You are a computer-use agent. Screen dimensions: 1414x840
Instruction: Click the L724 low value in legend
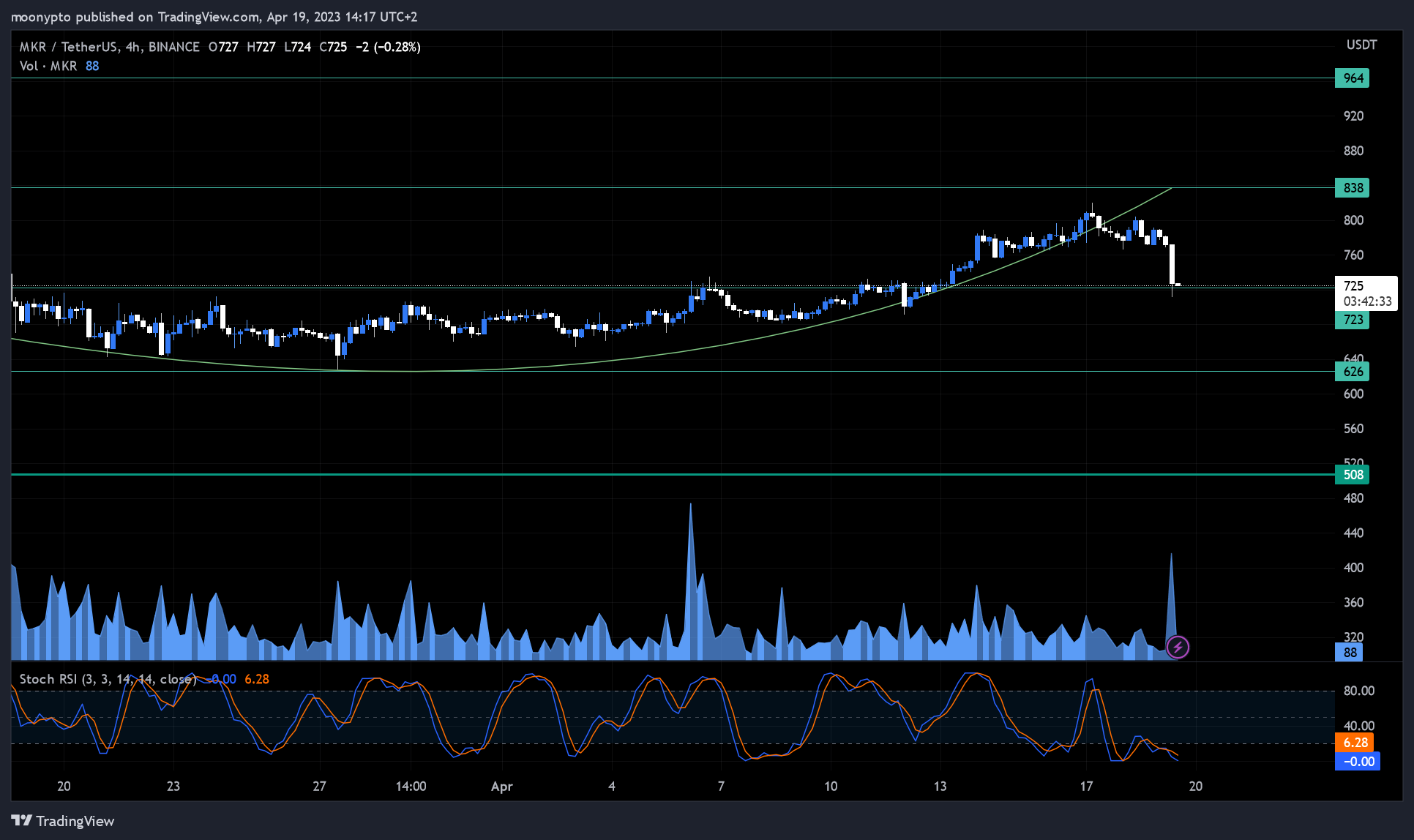(298, 47)
